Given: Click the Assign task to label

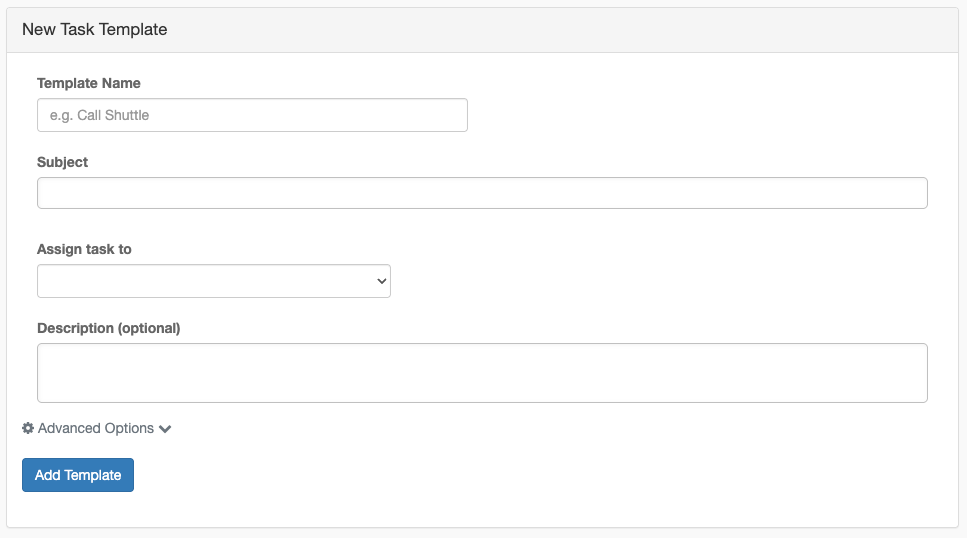Looking at the screenshot, I should tap(84, 249).
